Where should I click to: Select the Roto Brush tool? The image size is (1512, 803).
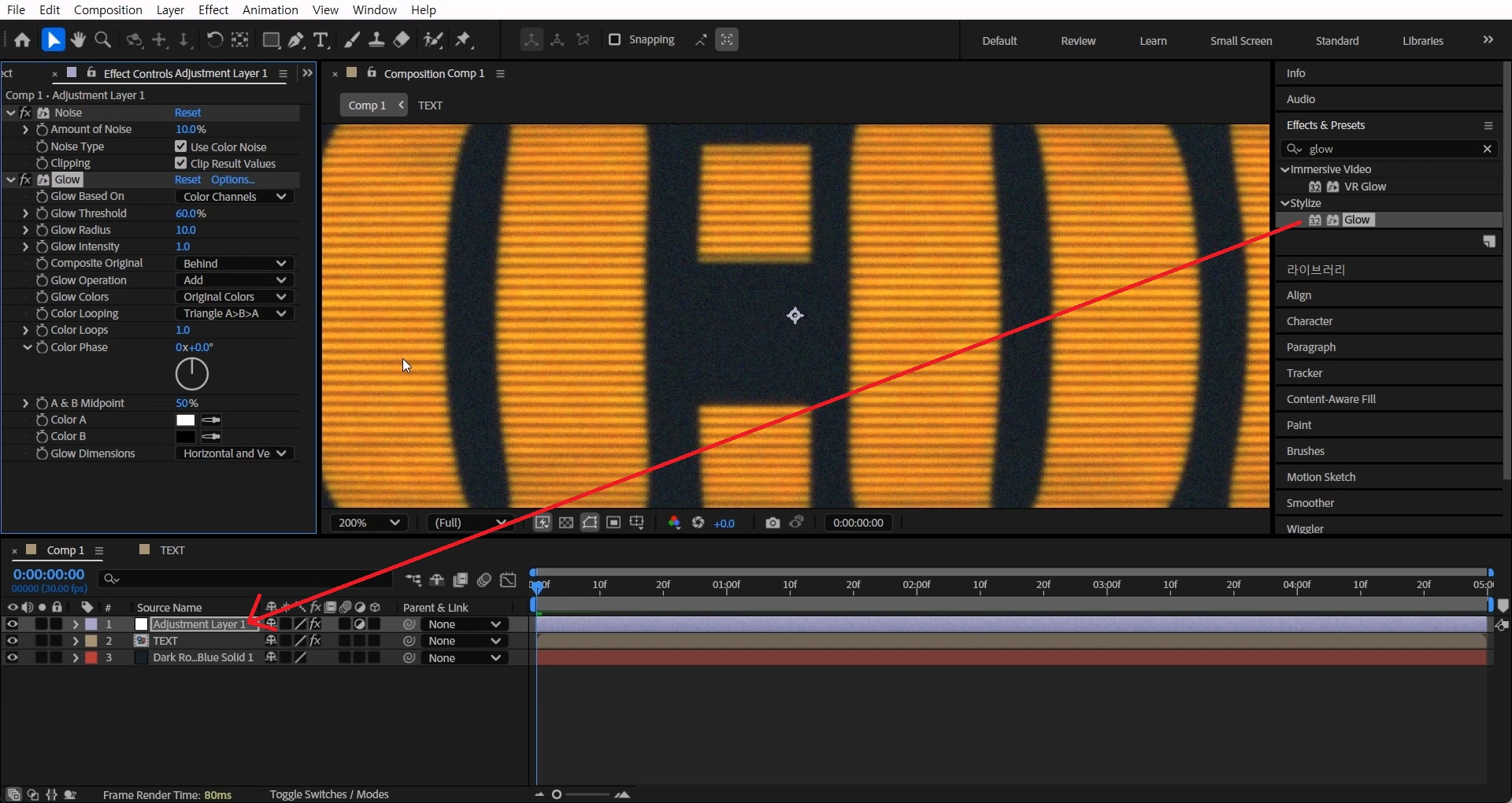[432, 40]
